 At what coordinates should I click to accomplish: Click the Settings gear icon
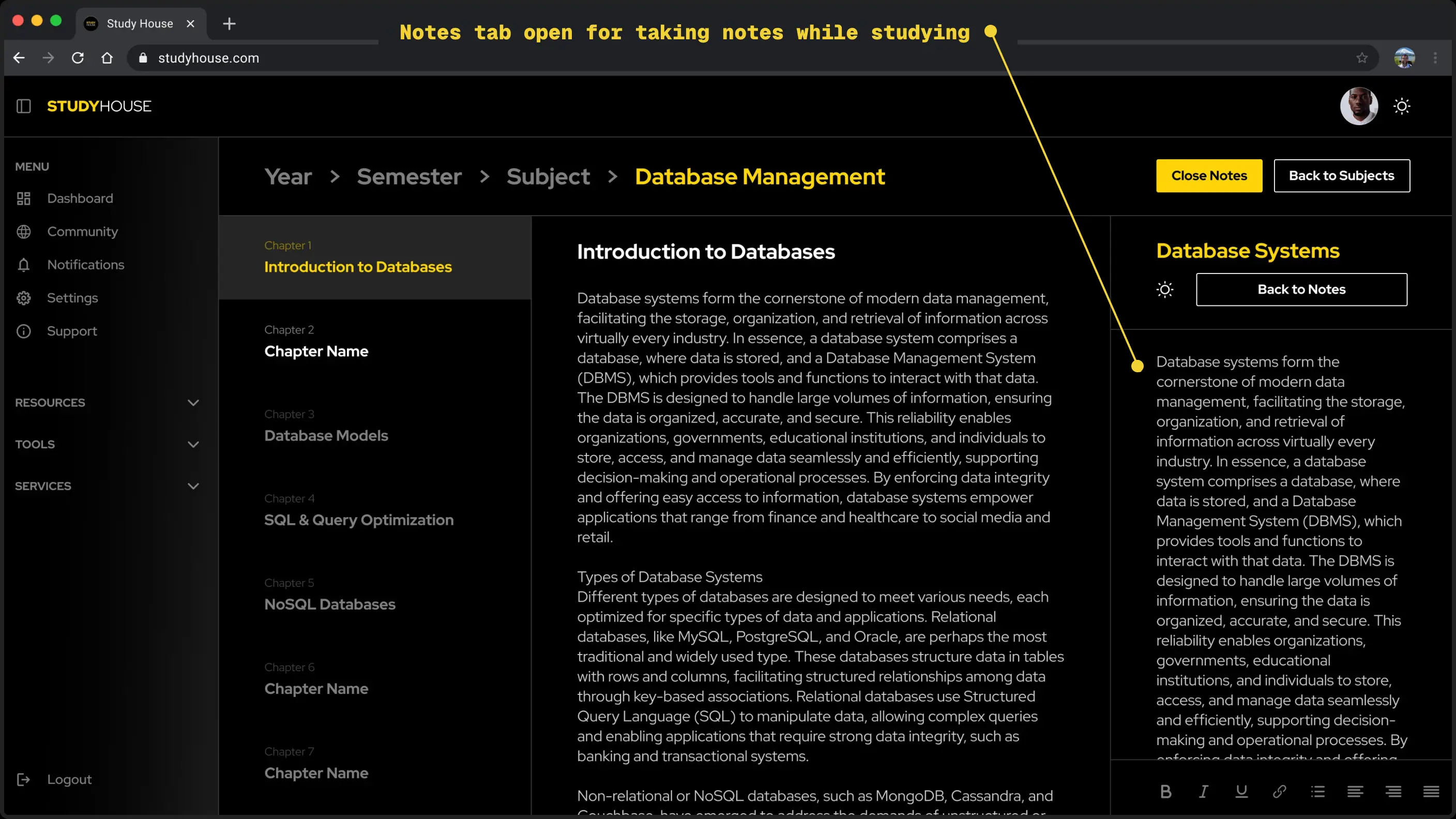(x=23, y=298)
